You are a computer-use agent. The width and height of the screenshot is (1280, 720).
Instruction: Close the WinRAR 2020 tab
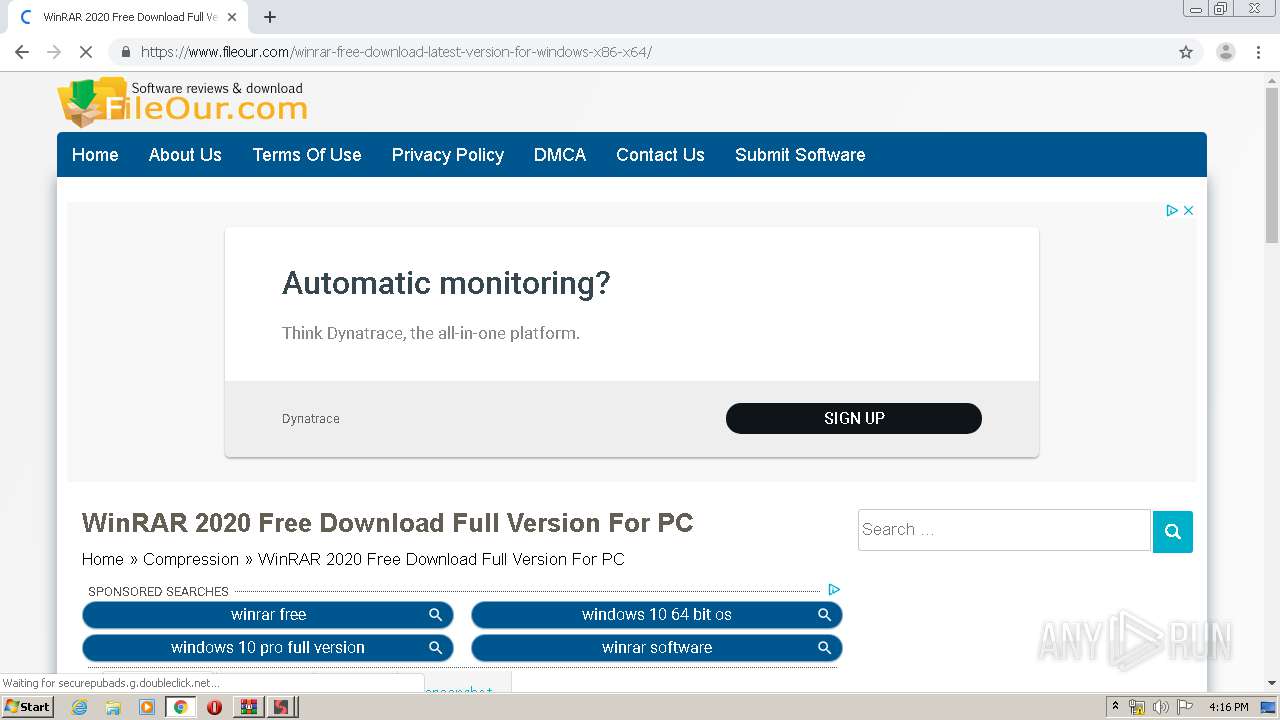[233, 17]
